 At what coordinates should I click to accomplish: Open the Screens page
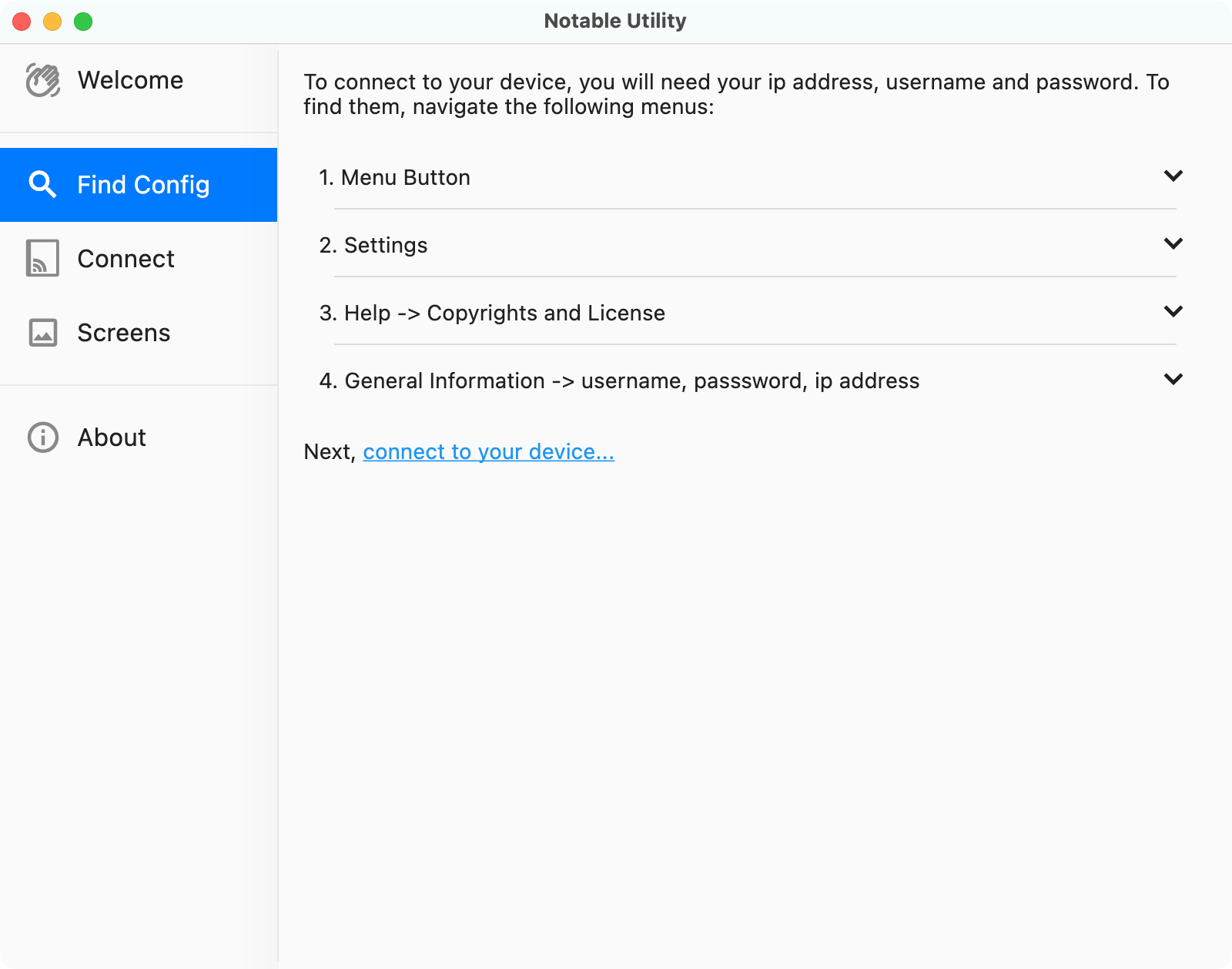click(x=123, y=332)
